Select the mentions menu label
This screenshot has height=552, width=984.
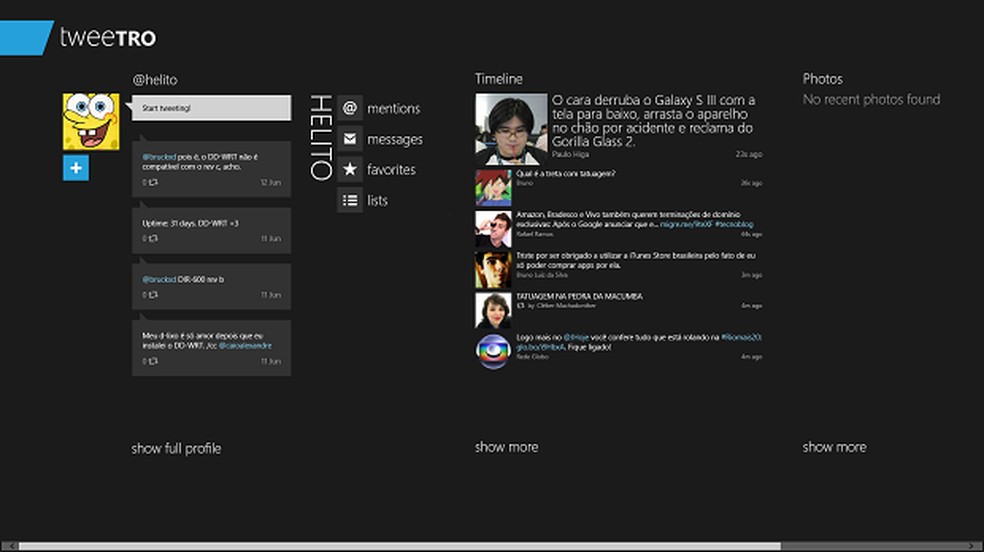pyautogui.click(x=393, y=109)
